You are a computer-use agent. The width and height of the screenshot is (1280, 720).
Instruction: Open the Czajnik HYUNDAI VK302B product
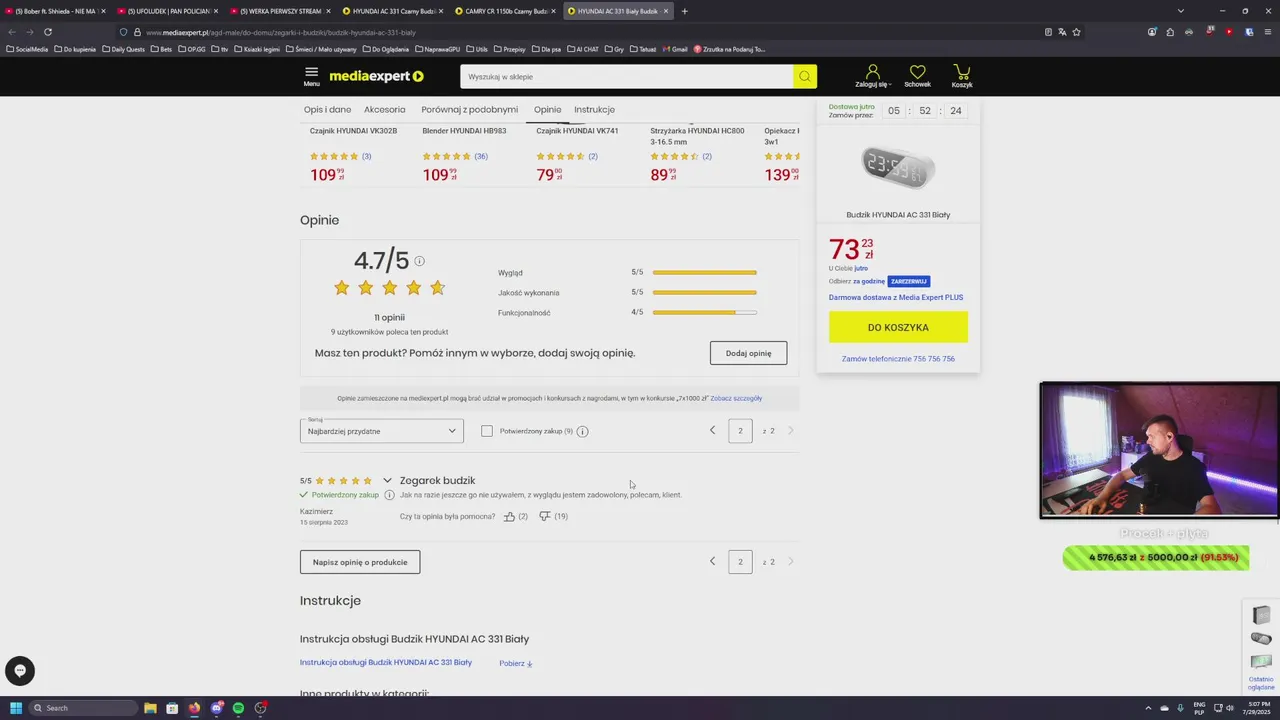[353, 131]
